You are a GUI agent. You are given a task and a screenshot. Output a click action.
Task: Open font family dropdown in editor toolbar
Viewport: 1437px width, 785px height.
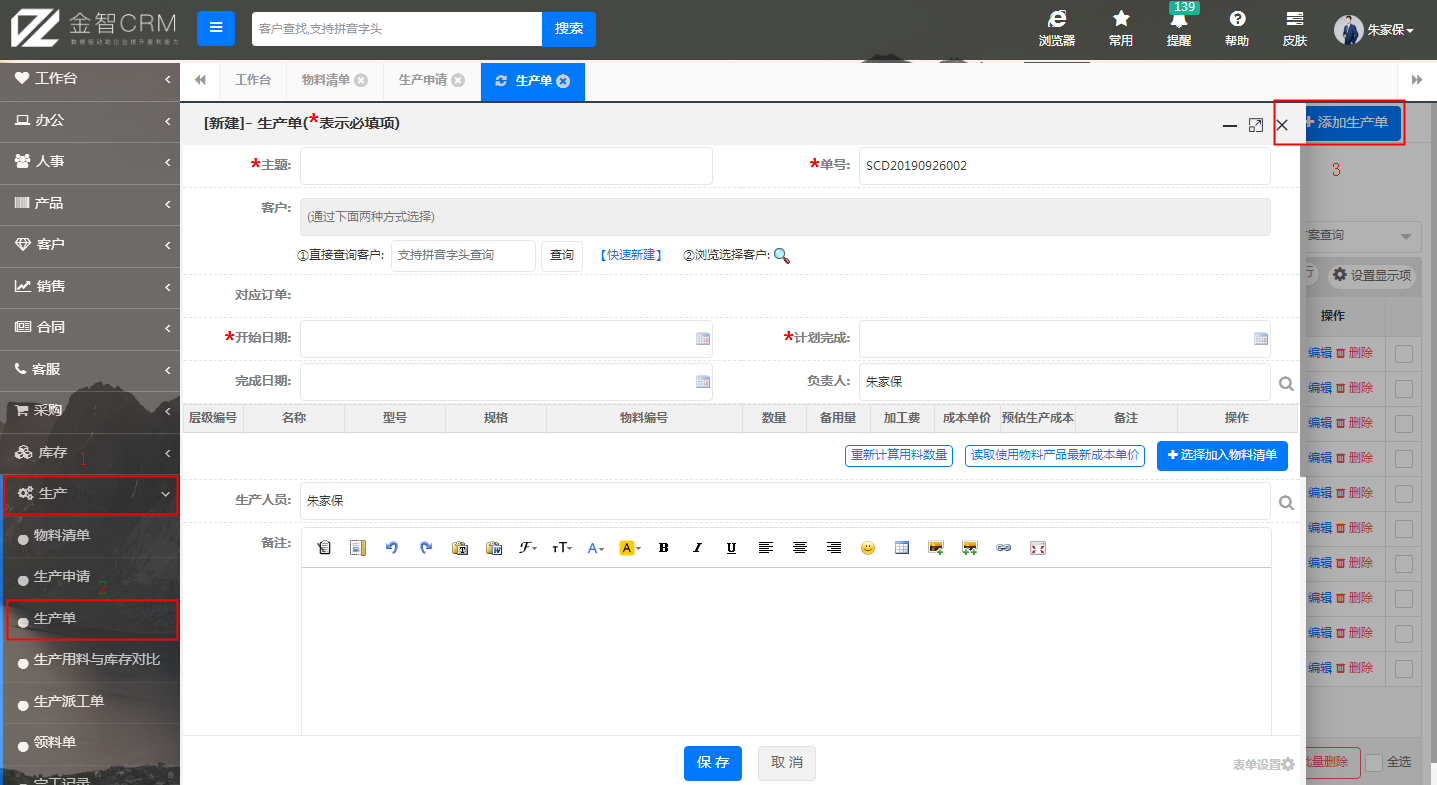point(528,548)
